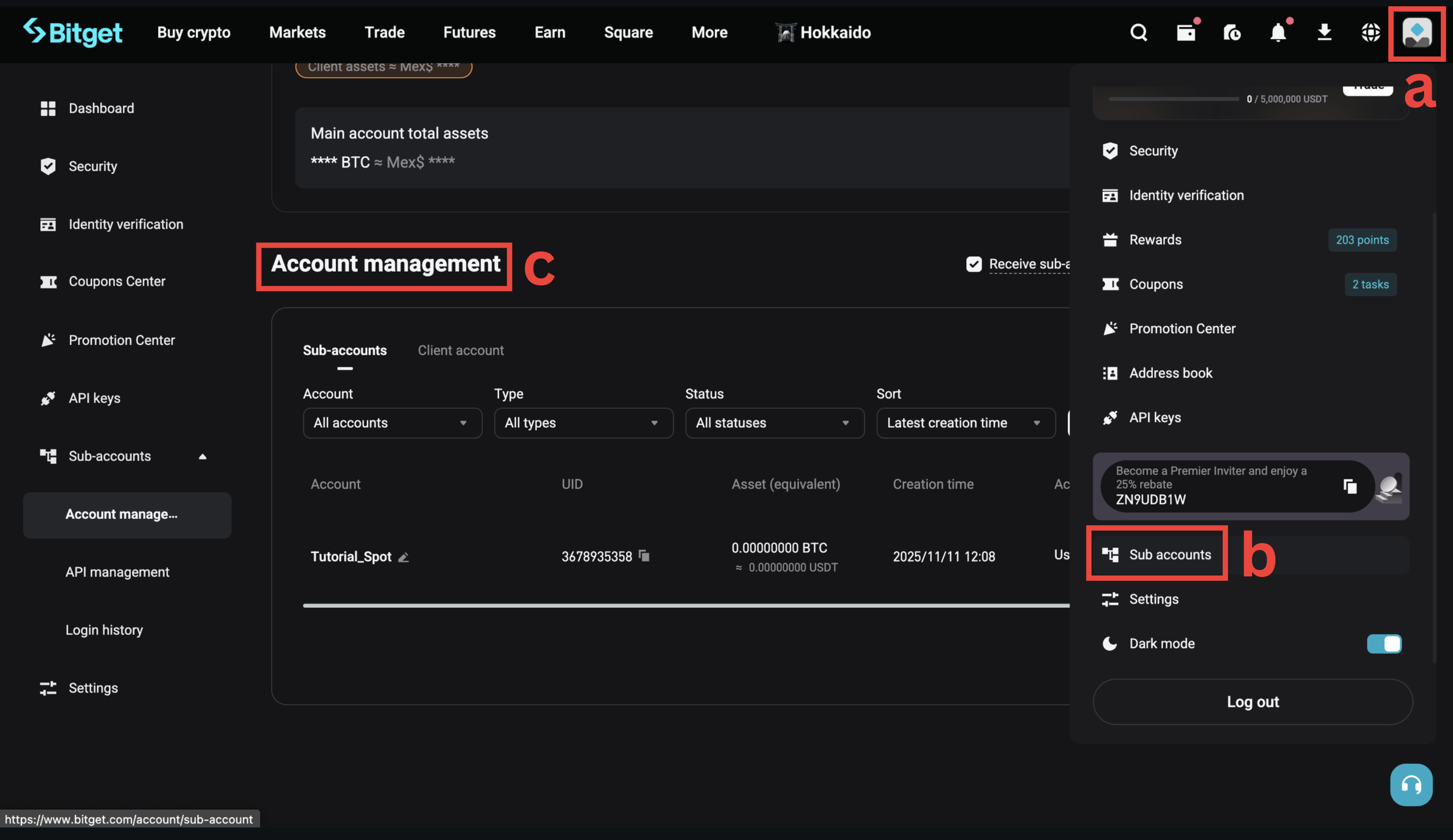1453x840 pixels.
Task: Open the Earn menu
Action: coord(550,32)
